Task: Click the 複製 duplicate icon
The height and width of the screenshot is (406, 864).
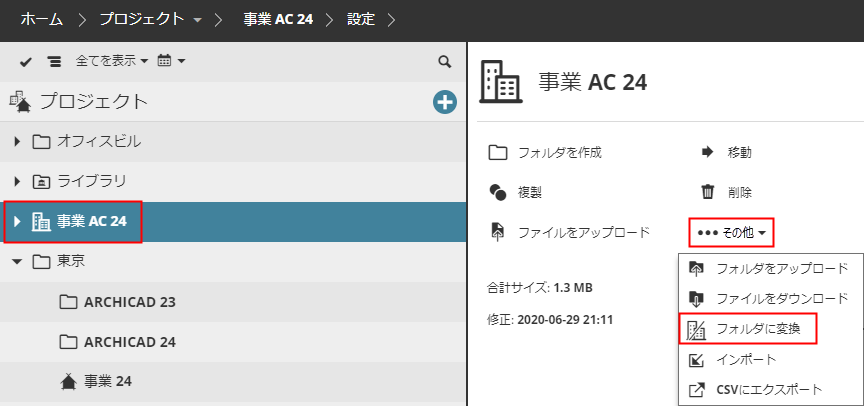Action: 498,192
